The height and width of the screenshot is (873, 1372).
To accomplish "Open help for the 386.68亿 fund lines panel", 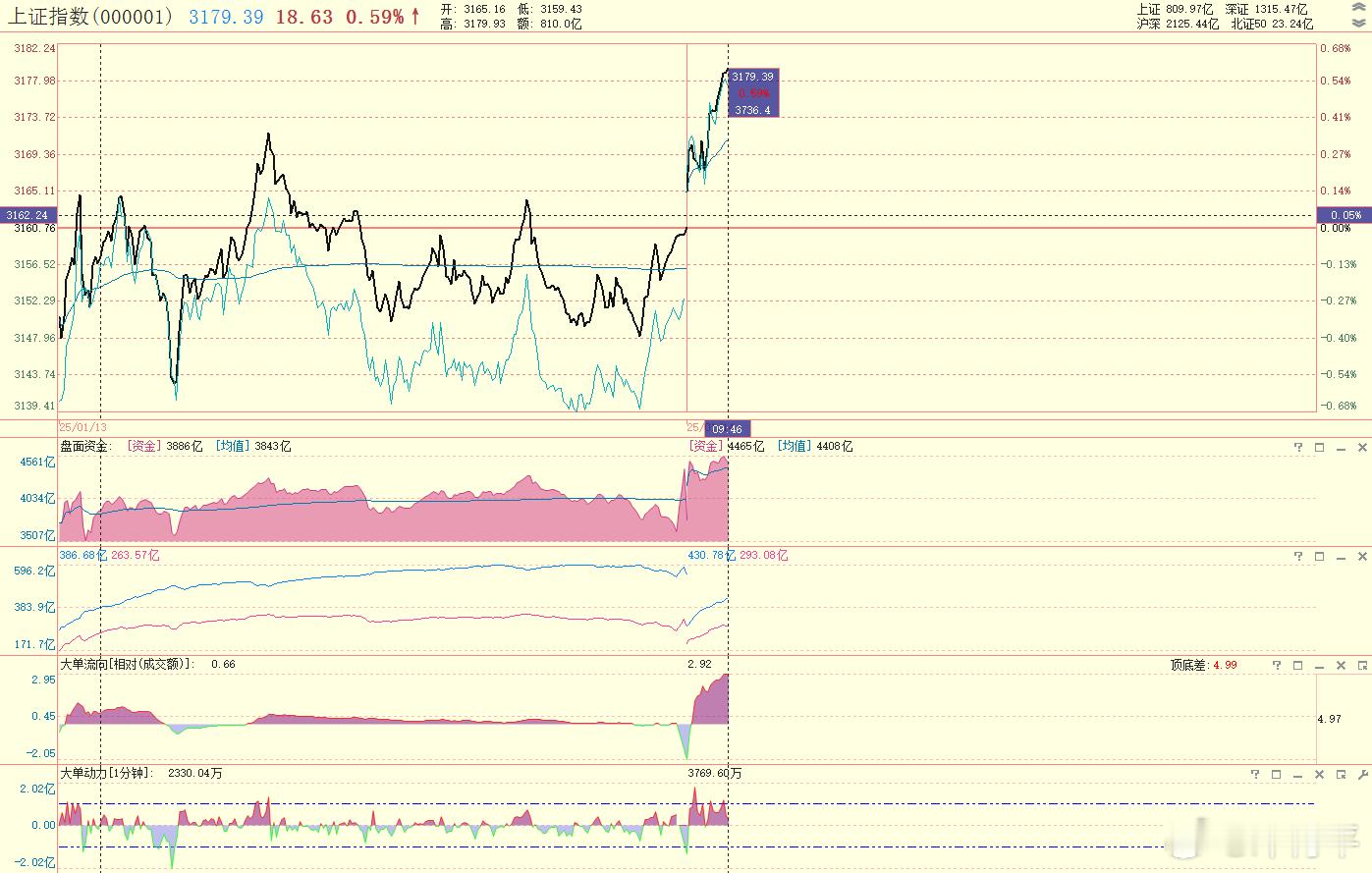I will [1298, 556].
